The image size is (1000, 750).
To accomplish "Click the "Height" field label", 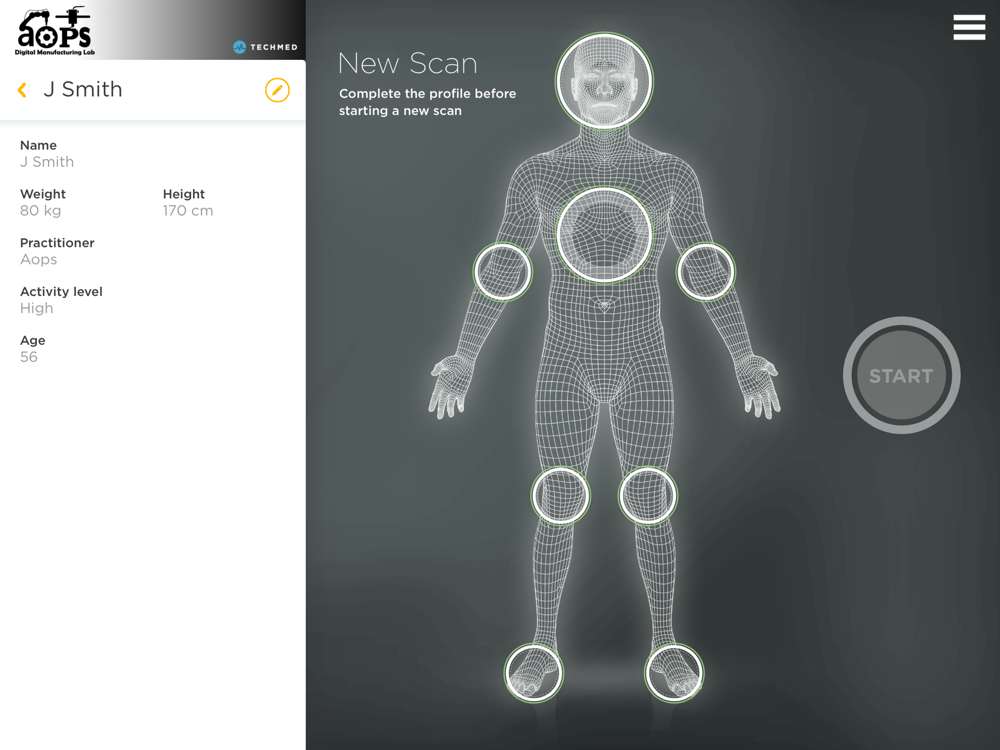I will [184, 194].
